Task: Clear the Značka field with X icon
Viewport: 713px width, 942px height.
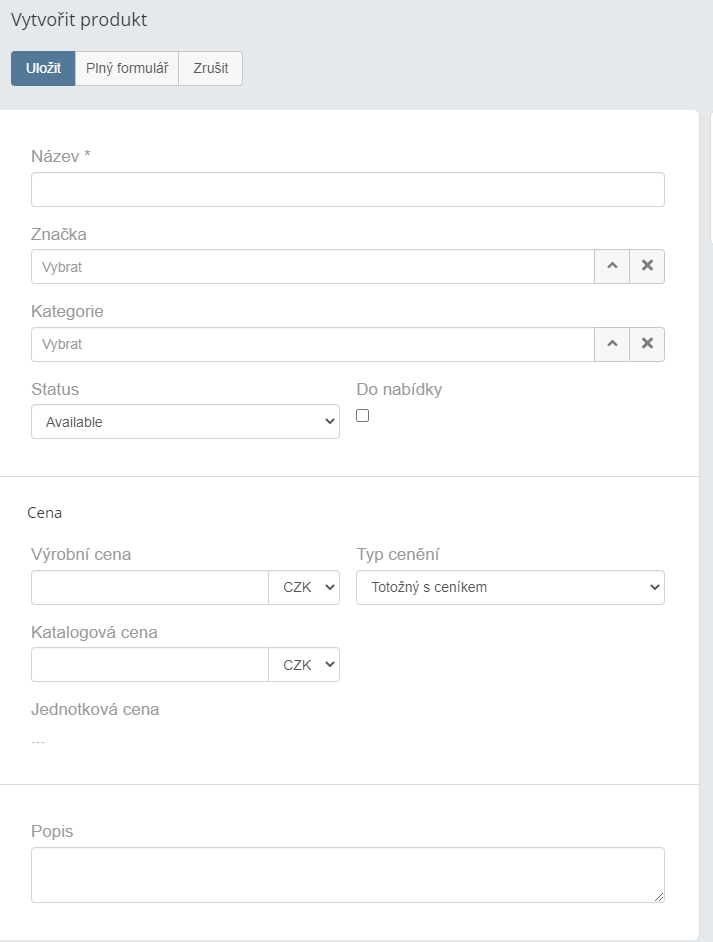Action: pyautogui.click(x=647, y=266)
